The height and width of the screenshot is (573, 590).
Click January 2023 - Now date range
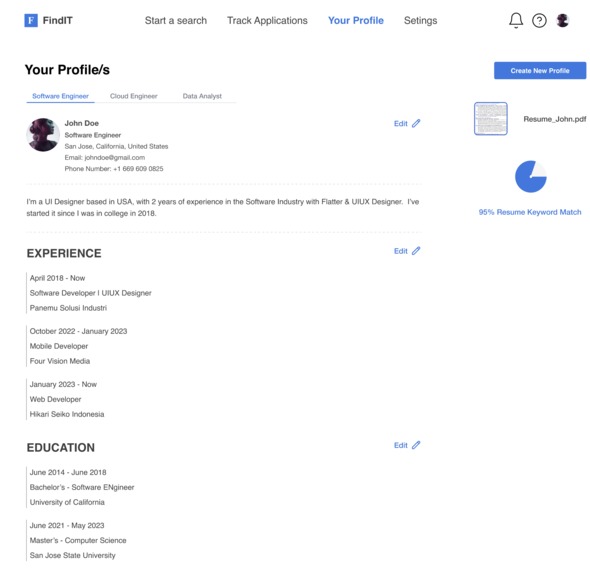click(63, 384)
